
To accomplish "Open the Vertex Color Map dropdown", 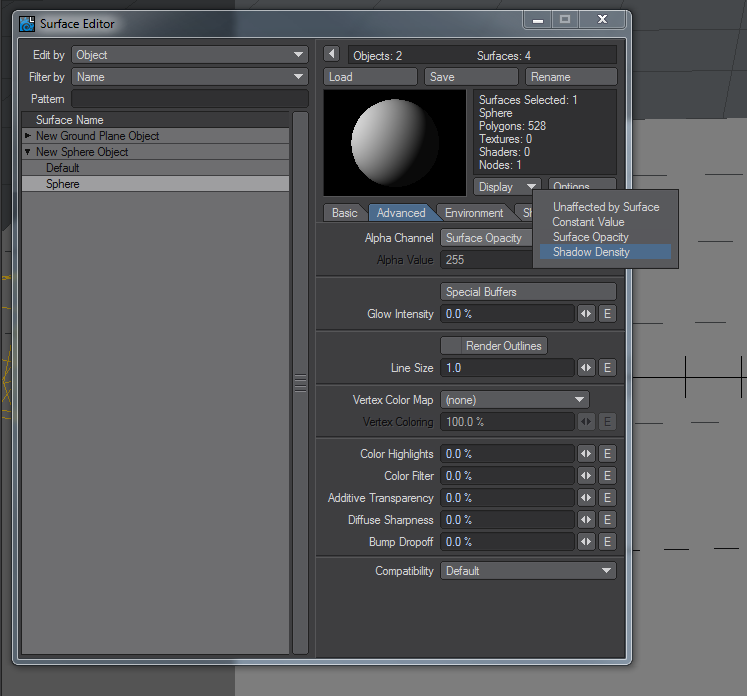I will [x=515, y=400].
